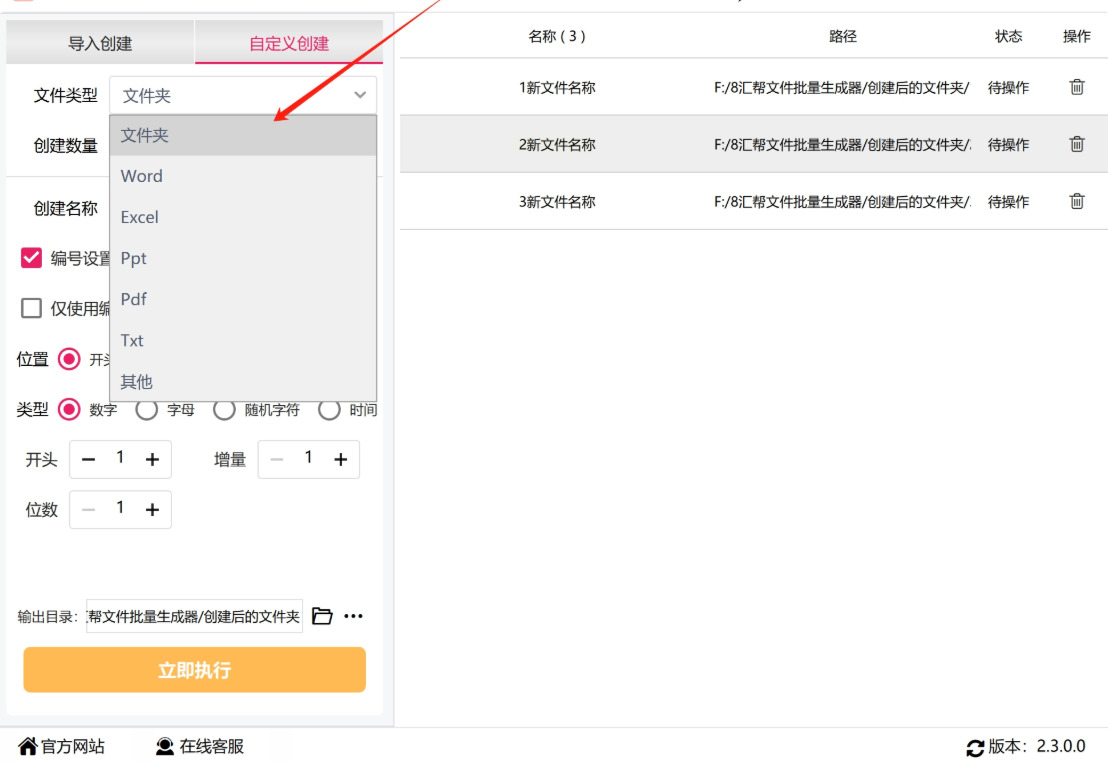Screen dimensions: 1108x762
Task: Select row 2新文件名称
Action: coord(753,144)
